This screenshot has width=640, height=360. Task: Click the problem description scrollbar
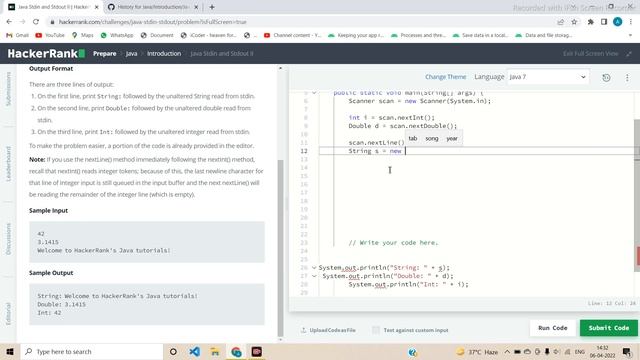280,247
